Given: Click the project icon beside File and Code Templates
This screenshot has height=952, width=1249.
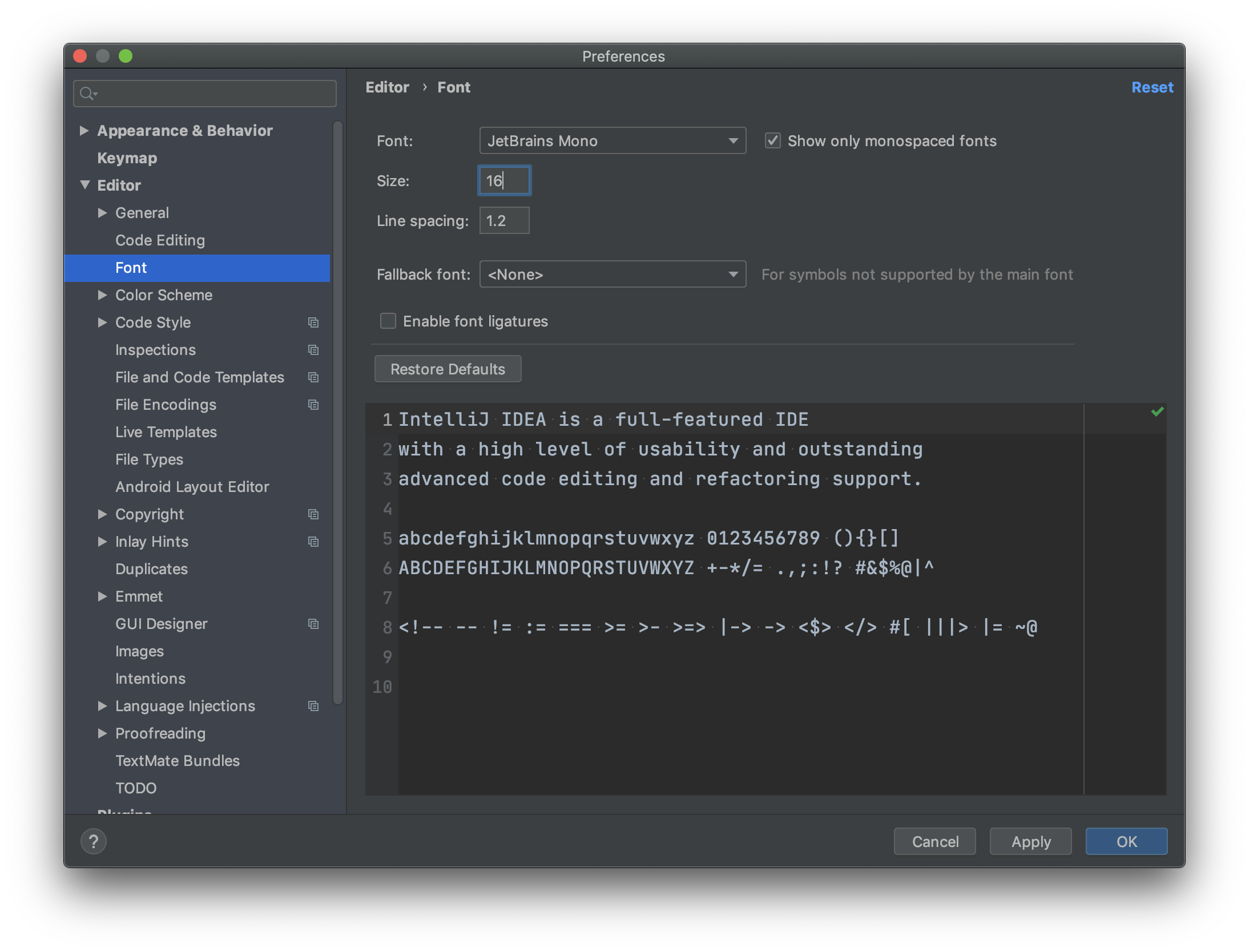Looking at the screenshot, I should pyautogui.click(x=313, y=377).
